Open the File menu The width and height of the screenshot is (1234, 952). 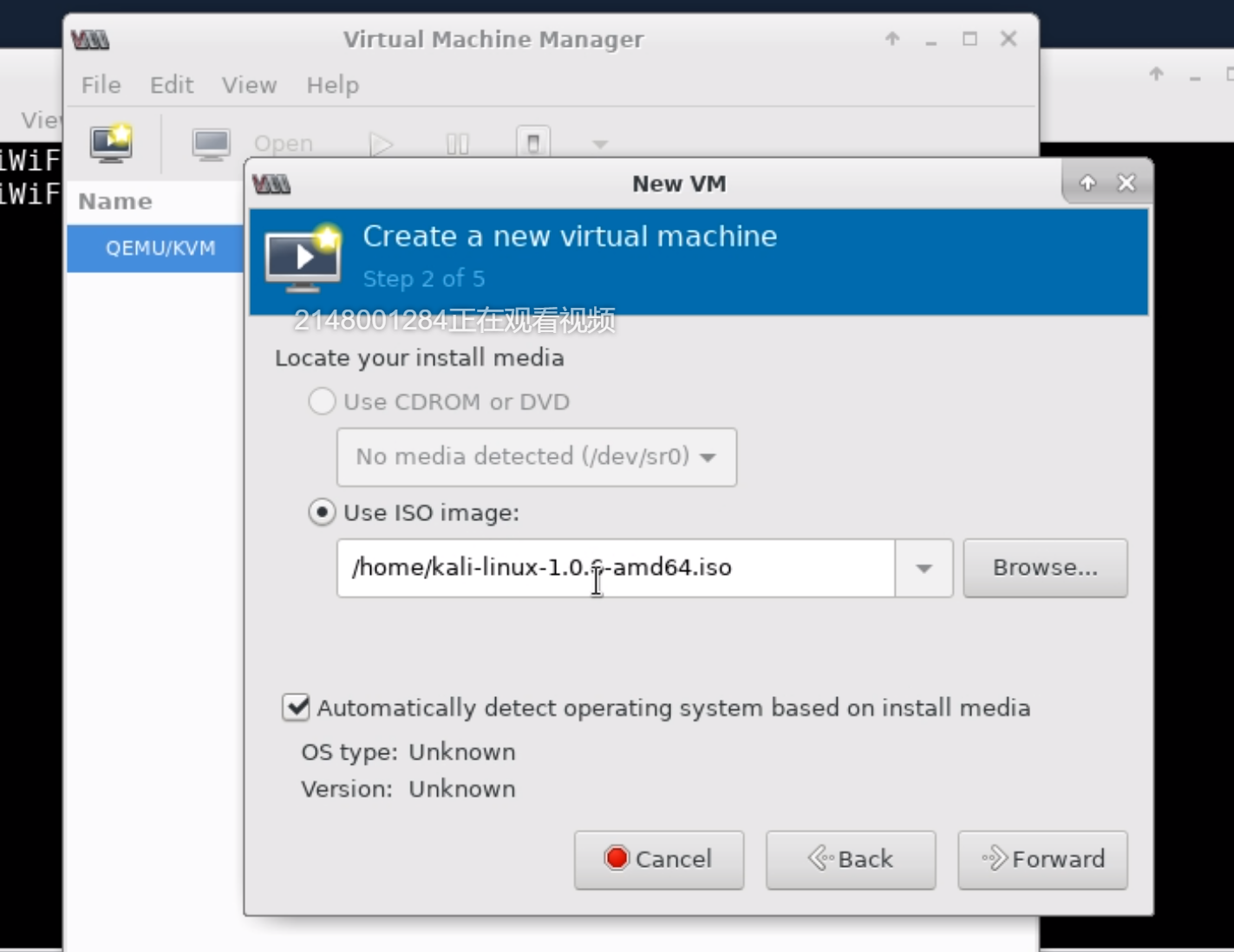(101, 85)
